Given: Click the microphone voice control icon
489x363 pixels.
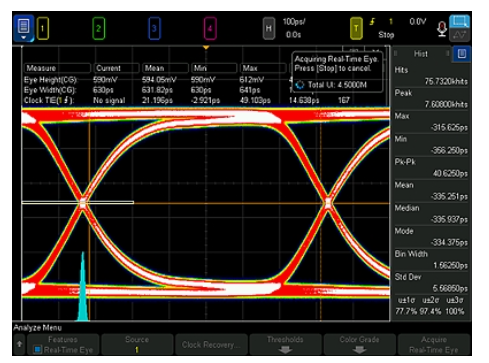Looking at the screenshot, I should click(442, 29).
